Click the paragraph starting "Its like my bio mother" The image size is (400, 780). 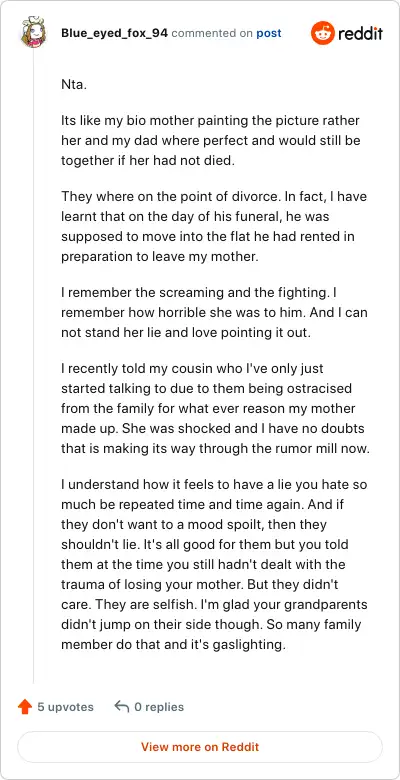[x=211, y=141]
